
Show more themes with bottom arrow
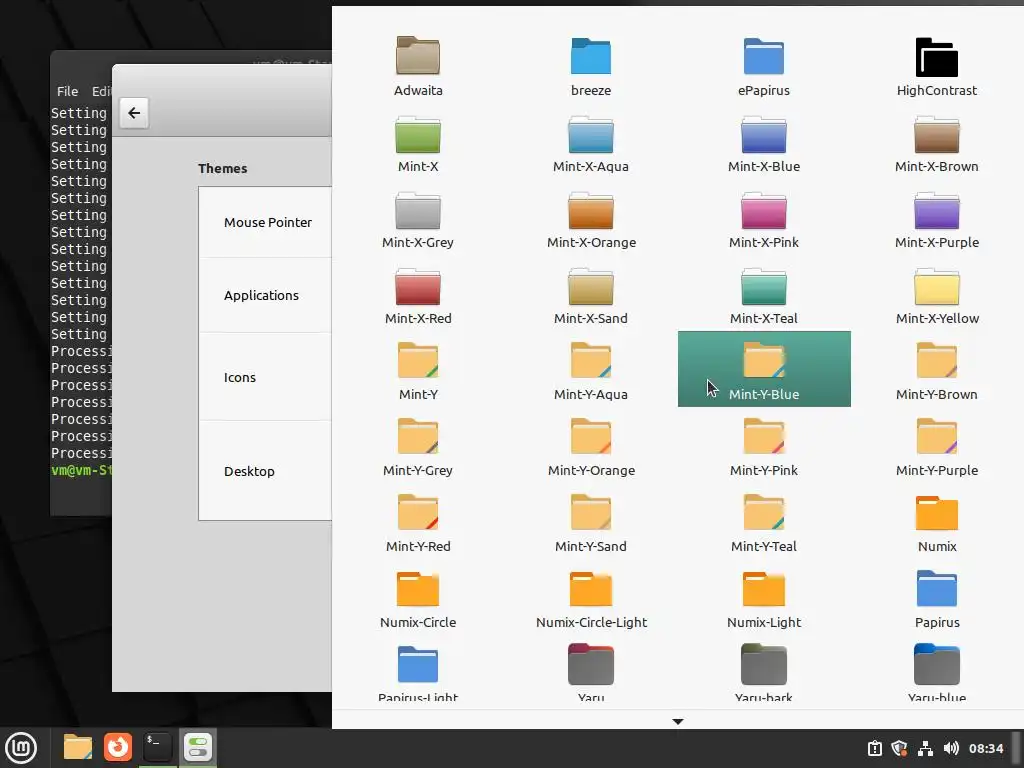tap(678, 721)
